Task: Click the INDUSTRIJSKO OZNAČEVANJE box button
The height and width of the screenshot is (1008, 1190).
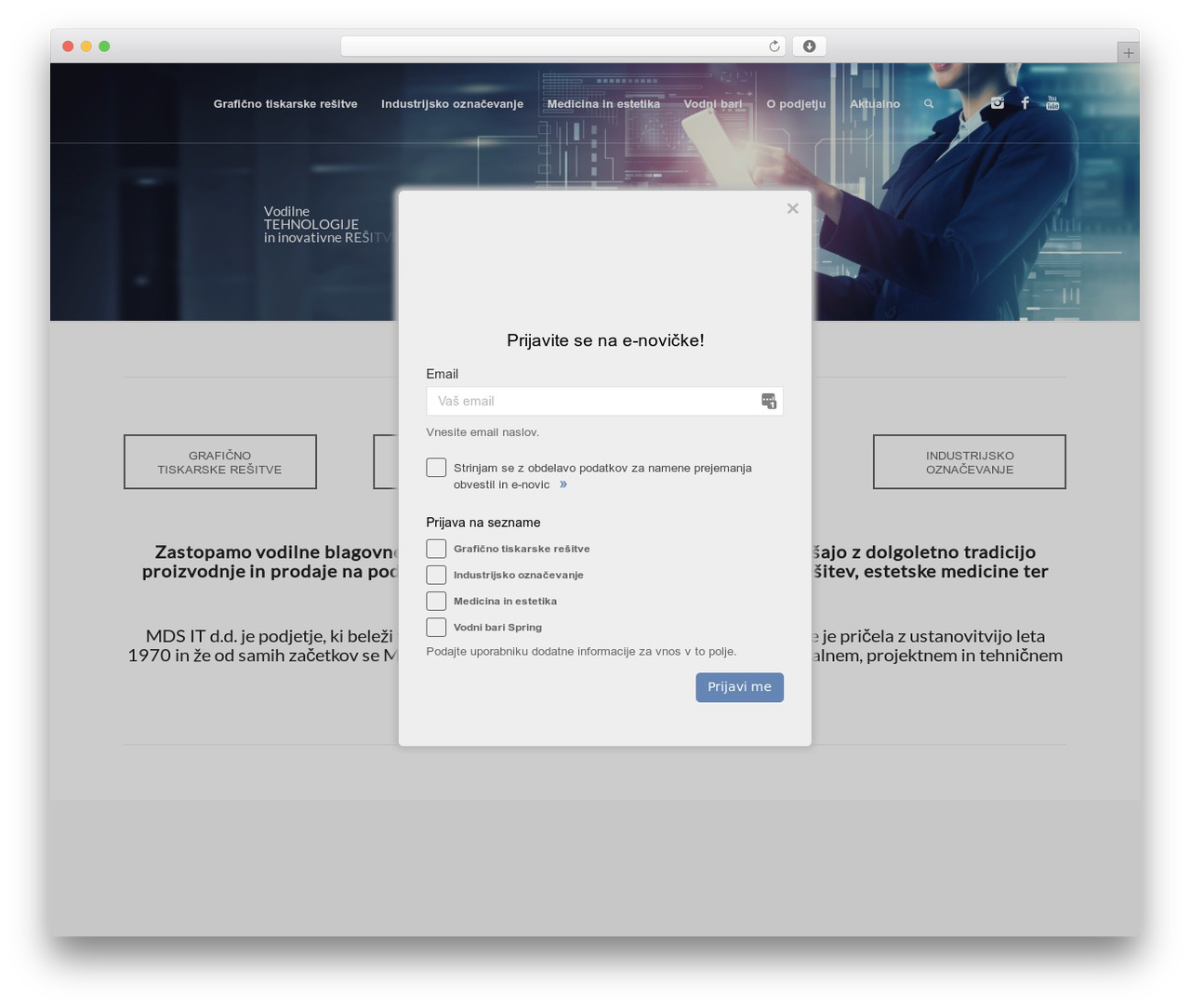Action: tap(970, 462)
